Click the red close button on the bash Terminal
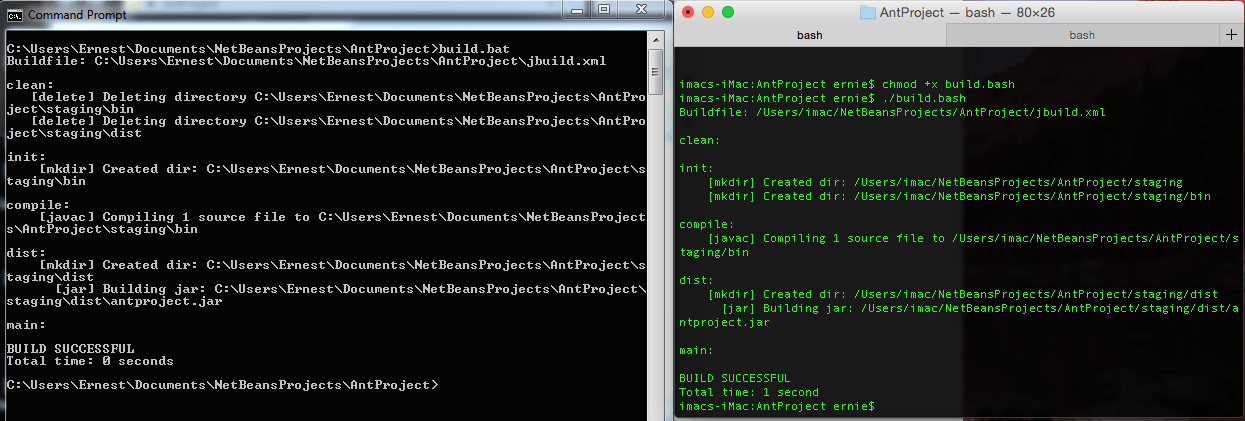Image resolution: width=1245 pixels, height=421 pixels. (x=687, y=12)
